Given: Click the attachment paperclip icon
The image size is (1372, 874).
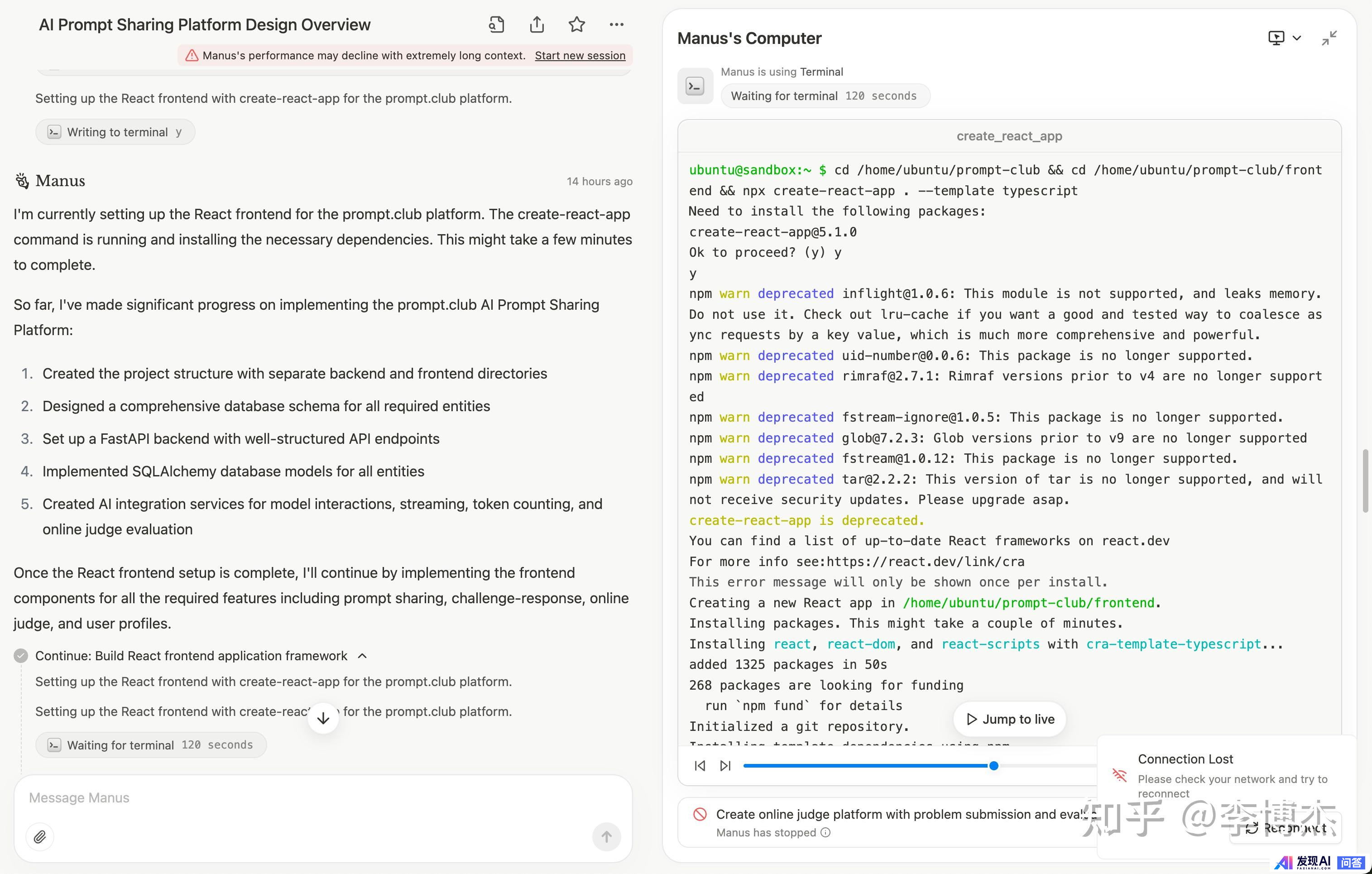Looking at the screenshot, I should pyautogui.click(x=40, y=836).
